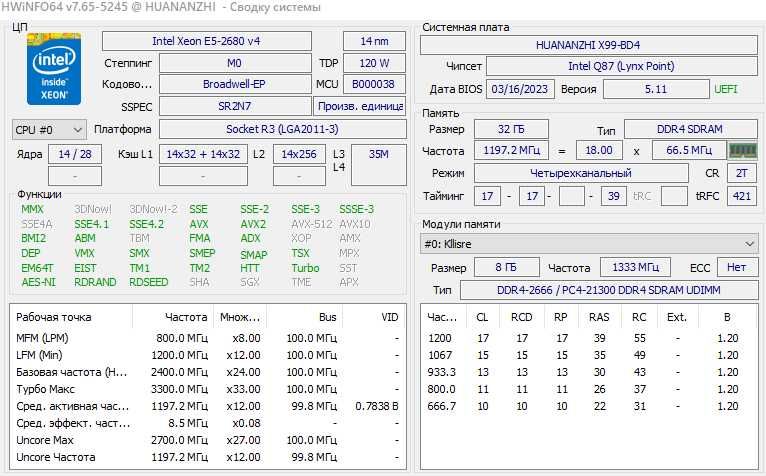
Task: Select the stepping value M0
Action: point(235,63)
